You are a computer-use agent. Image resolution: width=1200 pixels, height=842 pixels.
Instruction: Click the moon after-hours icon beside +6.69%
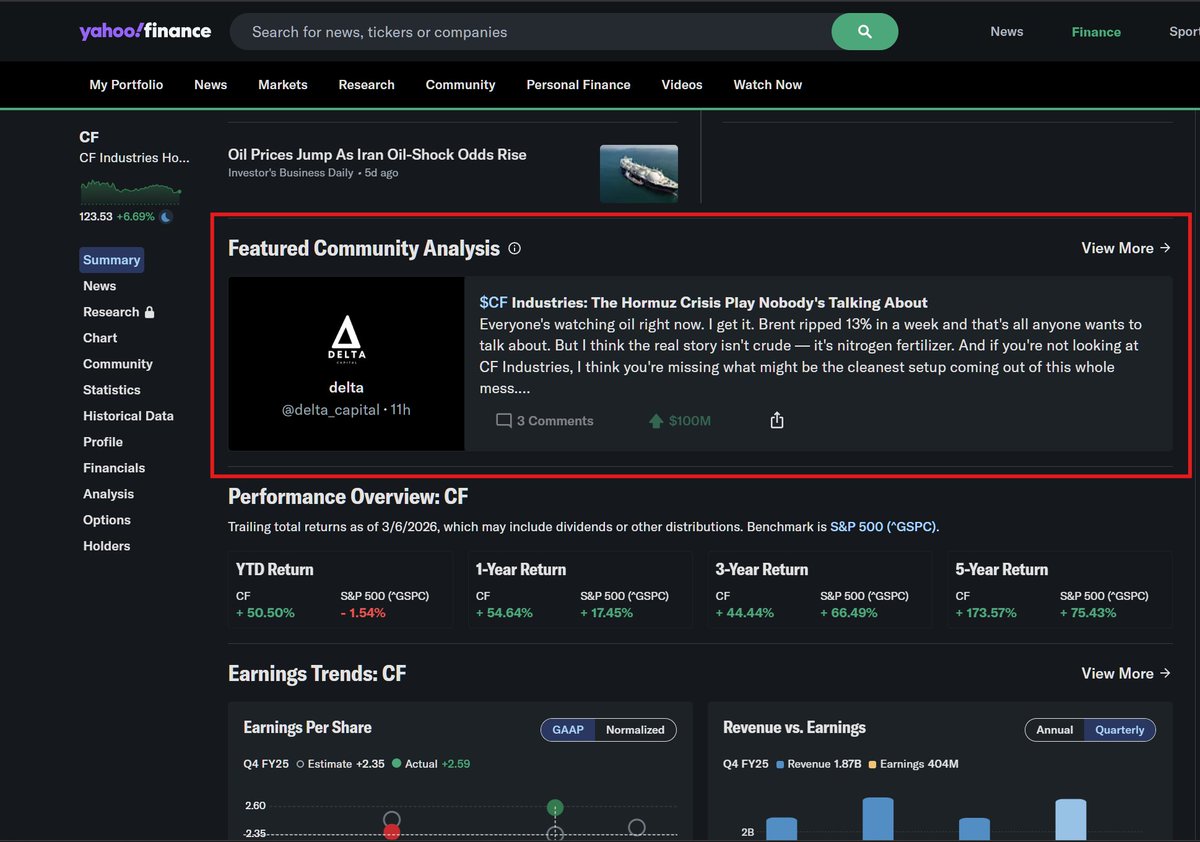(166, 217)
